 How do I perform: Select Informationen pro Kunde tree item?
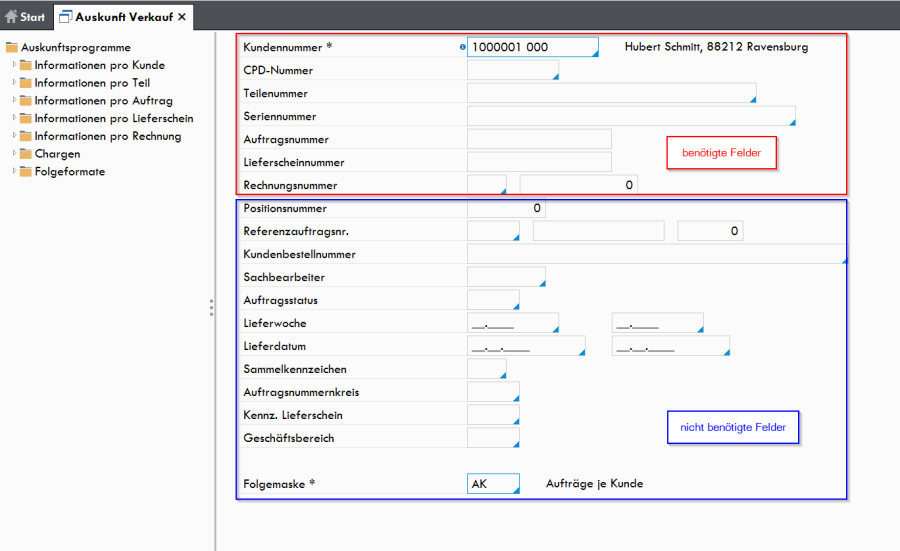[99, 65]
